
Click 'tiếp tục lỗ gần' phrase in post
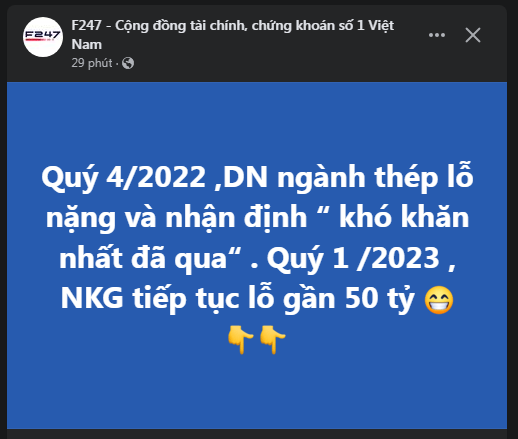(x=234, y=298)
